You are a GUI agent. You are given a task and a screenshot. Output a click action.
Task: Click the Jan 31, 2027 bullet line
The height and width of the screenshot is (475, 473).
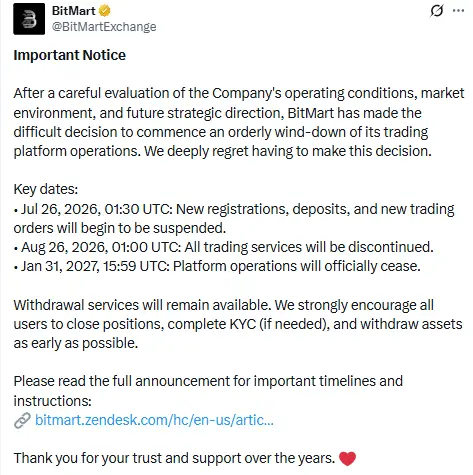pos(217,266)
